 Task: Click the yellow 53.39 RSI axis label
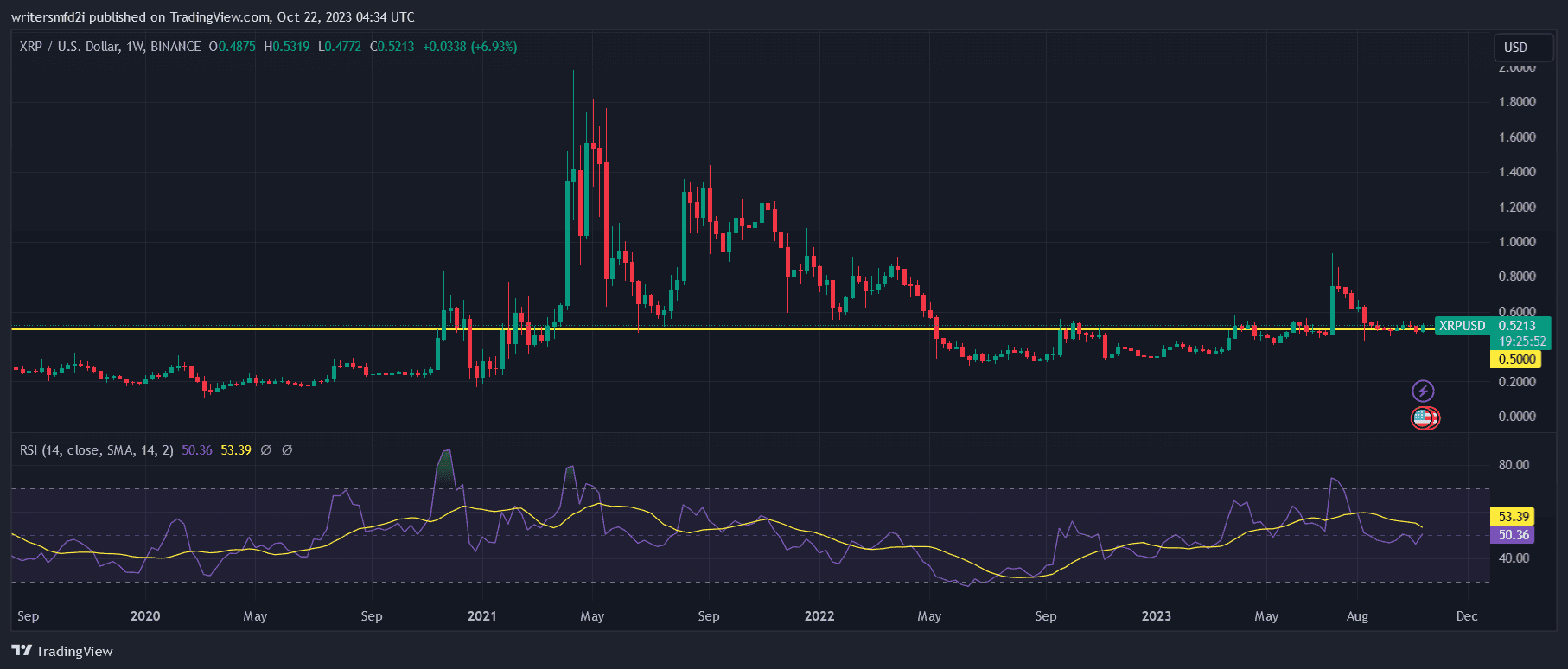coord(1513,517)
